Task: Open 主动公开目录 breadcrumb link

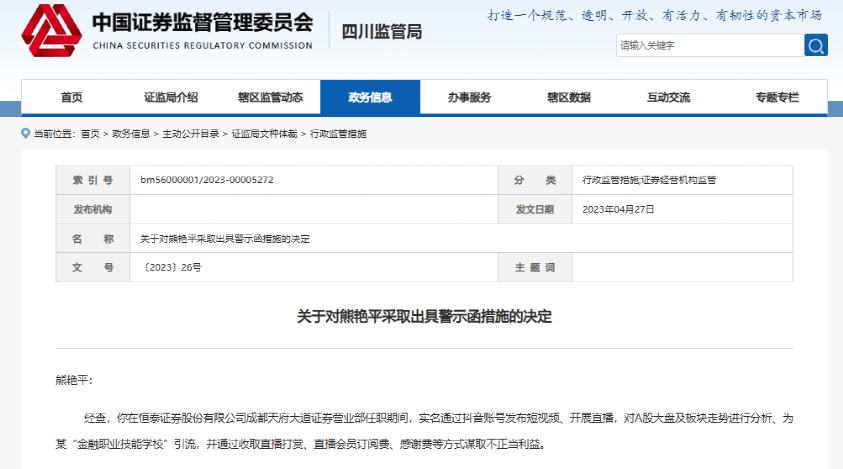Action: (191, 133)
